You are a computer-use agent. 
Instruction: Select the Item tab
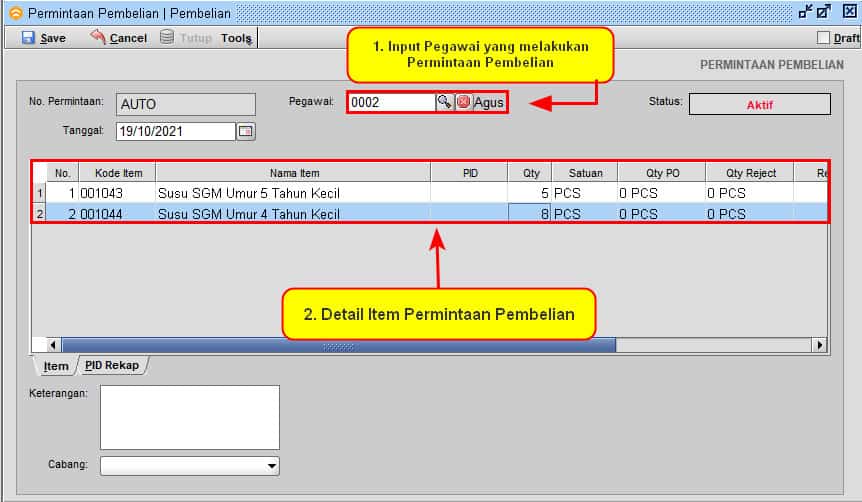tap(55, 366)
